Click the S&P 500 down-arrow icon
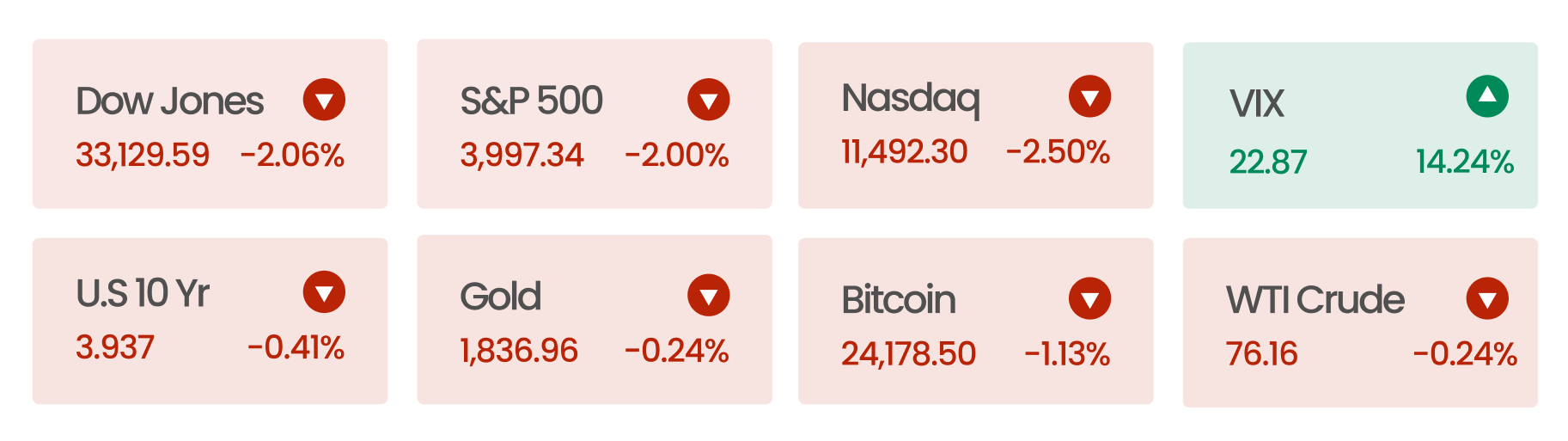Viewport: 1568px width, 441px height. [x=708, y=100]
